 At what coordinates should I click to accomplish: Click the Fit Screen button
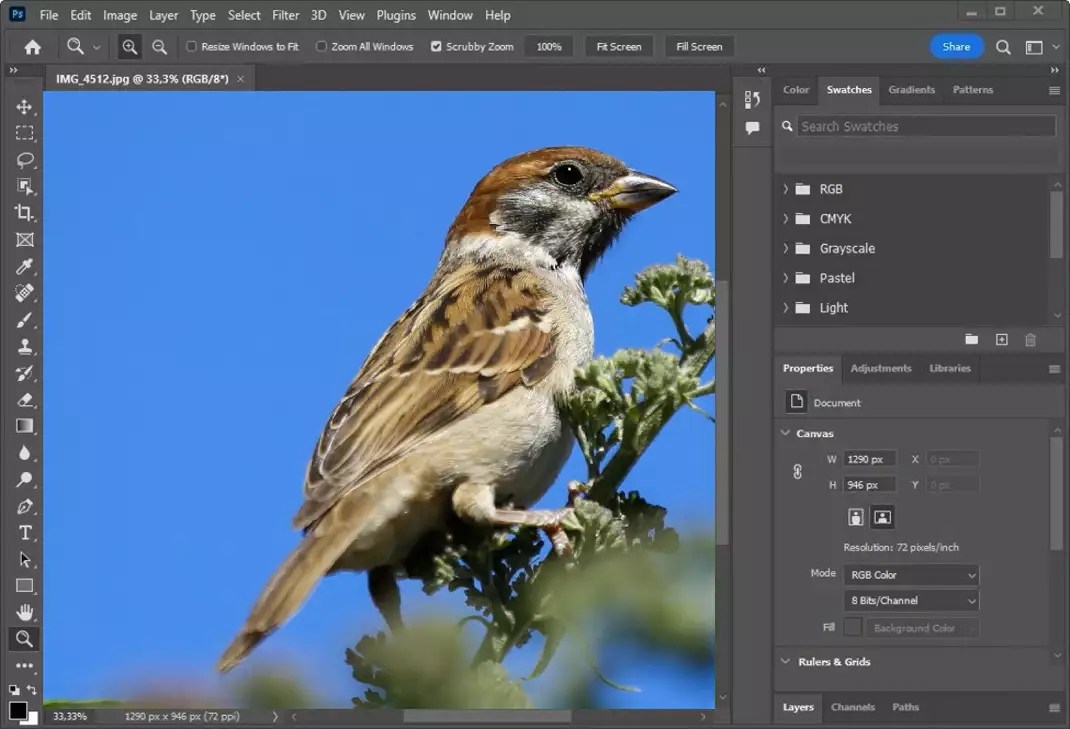coord(619,47)
